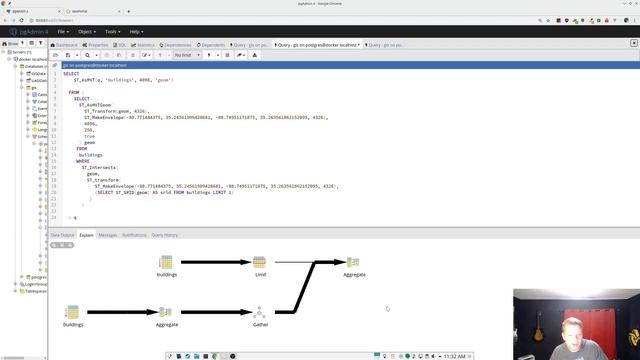Screen dimensions: 640x360
Task: Switch to the SQL tab
Action: pyautogui.click(x=120, y=45)
